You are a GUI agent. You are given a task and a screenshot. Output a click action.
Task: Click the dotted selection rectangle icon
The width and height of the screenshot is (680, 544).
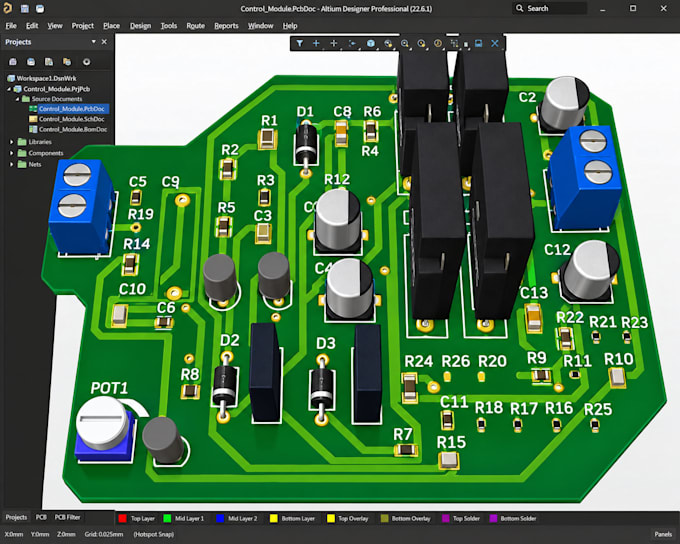[x=454, y=43]
